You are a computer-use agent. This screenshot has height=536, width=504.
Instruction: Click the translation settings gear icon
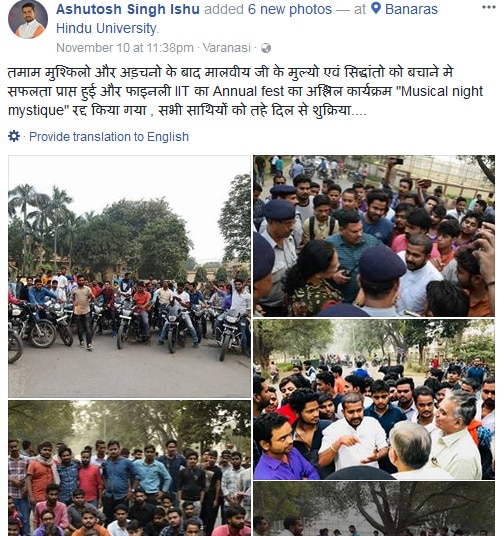tap(14, 136)
